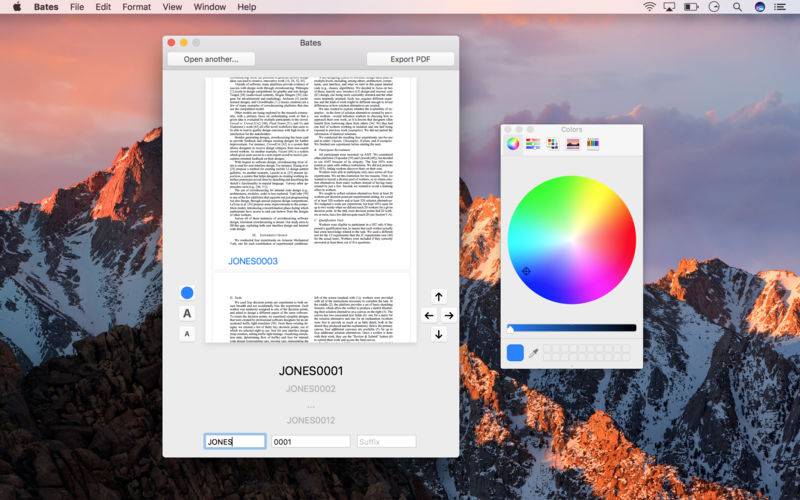The image size is (800, 500).
Task: Switch to color sliders tab
Action: coord(533,144)
